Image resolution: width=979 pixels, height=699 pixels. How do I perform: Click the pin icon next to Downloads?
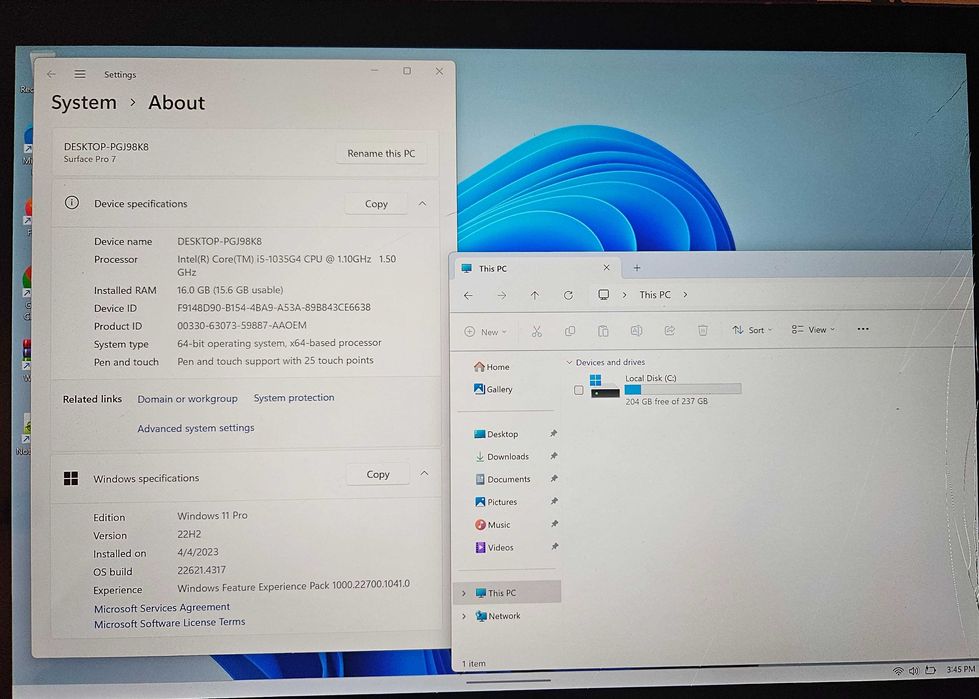553,456
